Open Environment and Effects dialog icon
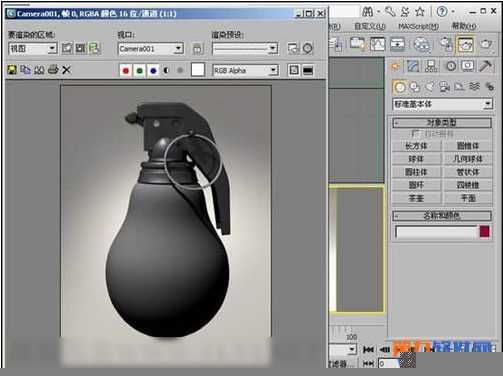The image size is (503, 376). coord(308,49)
